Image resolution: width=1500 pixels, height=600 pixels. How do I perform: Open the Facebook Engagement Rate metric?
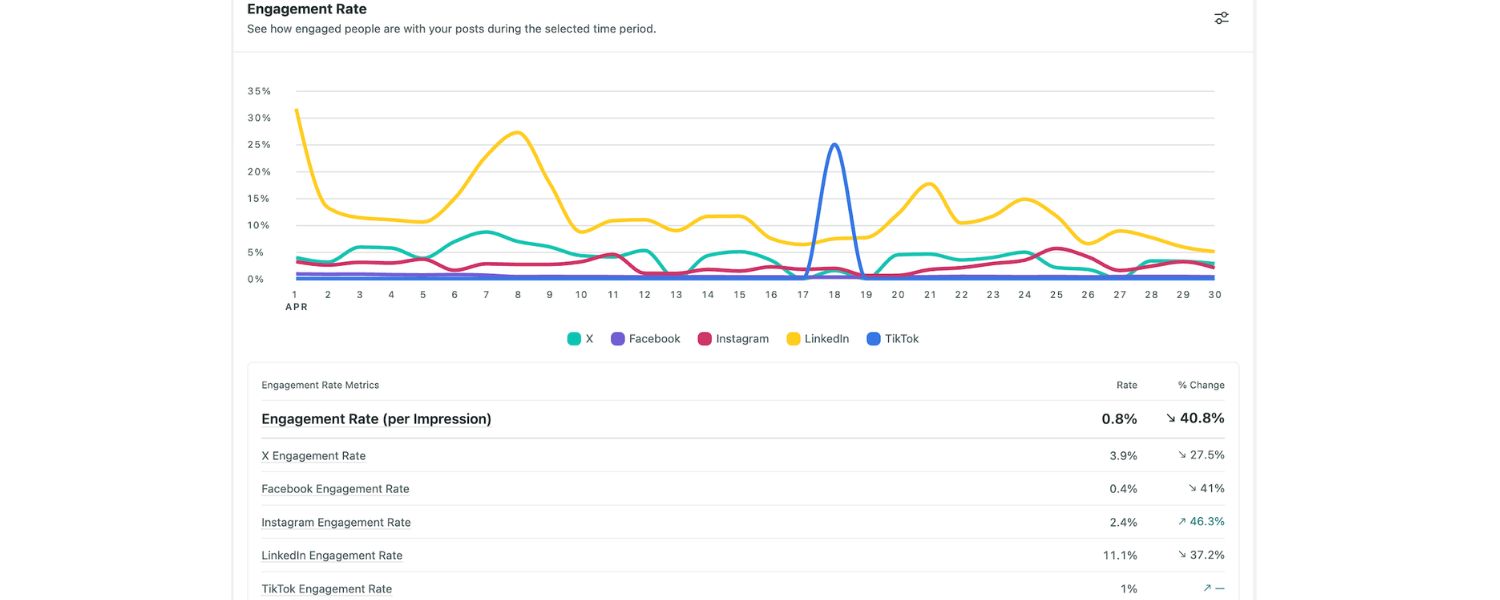pos(335,489)
